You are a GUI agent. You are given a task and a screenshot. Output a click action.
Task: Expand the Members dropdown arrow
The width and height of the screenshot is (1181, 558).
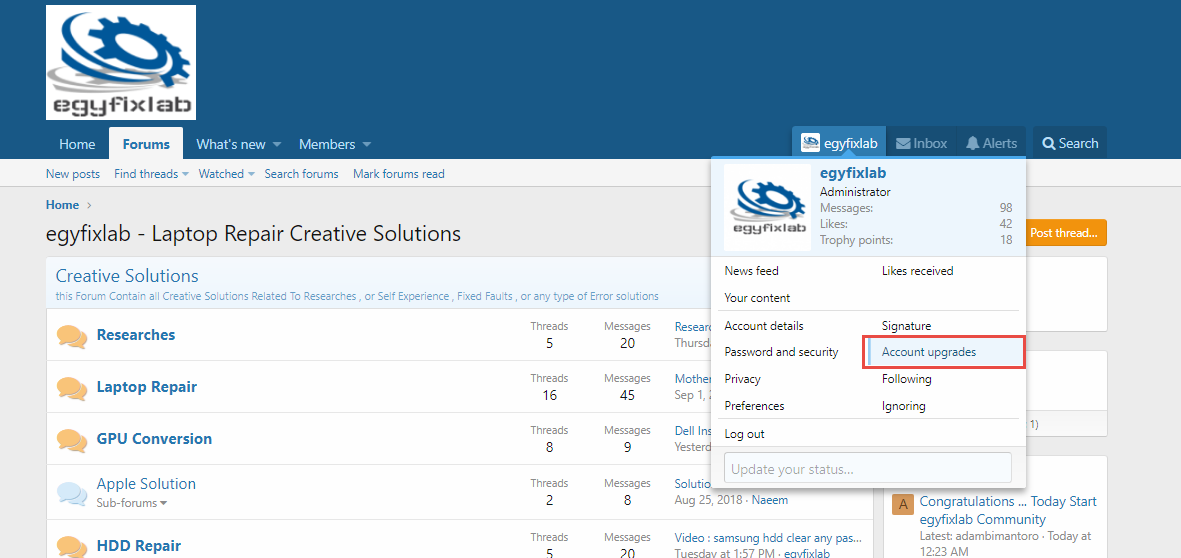366,144
